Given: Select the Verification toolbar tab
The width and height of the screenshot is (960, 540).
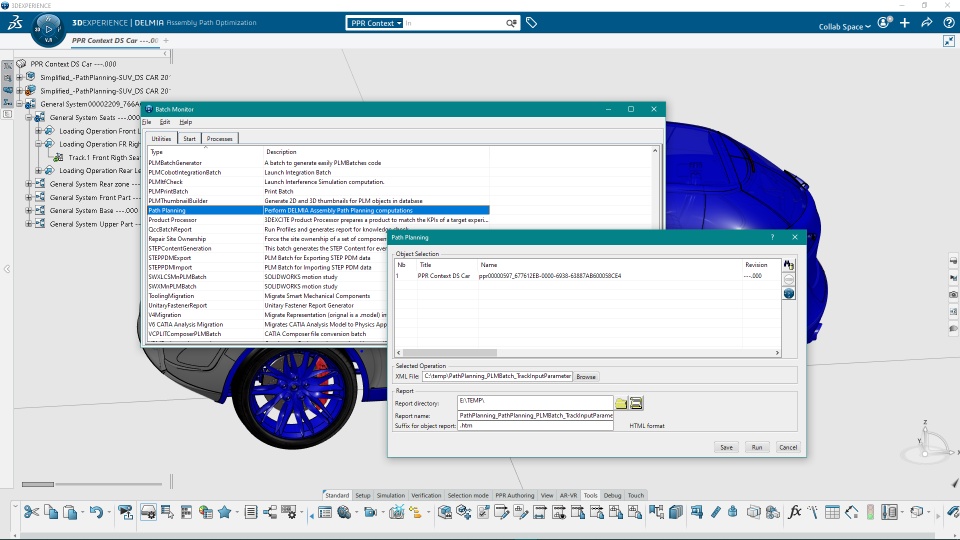Looking at the screenshot, I should pos(426,495).
